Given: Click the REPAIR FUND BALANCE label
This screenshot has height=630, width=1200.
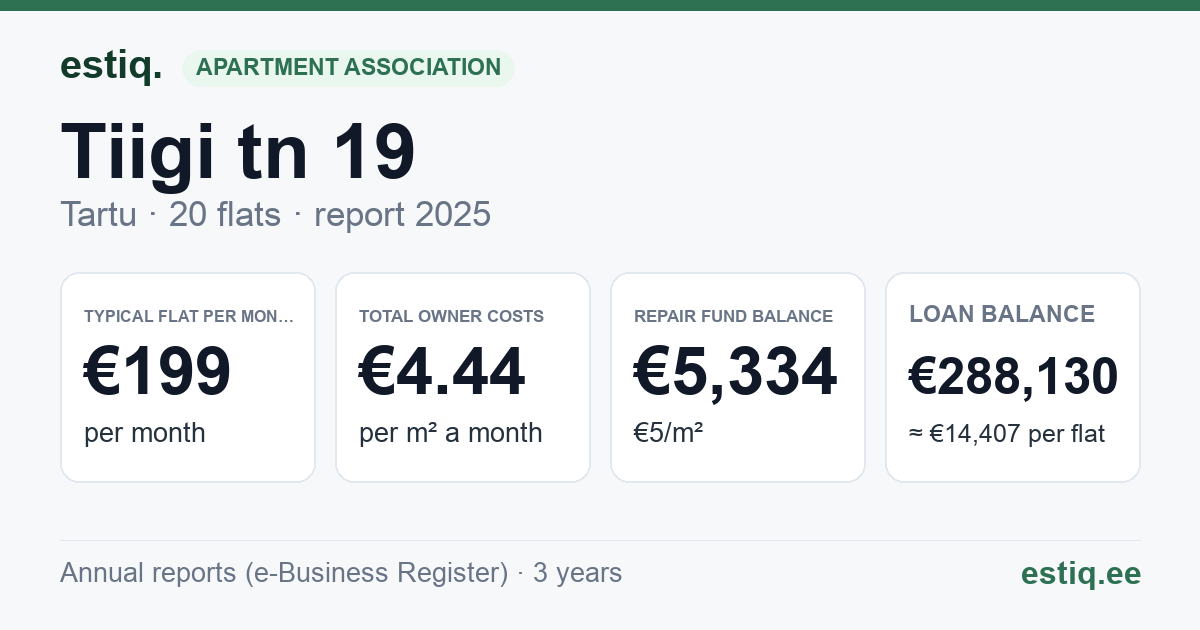Looking at the screenshot, I should 734,316.
